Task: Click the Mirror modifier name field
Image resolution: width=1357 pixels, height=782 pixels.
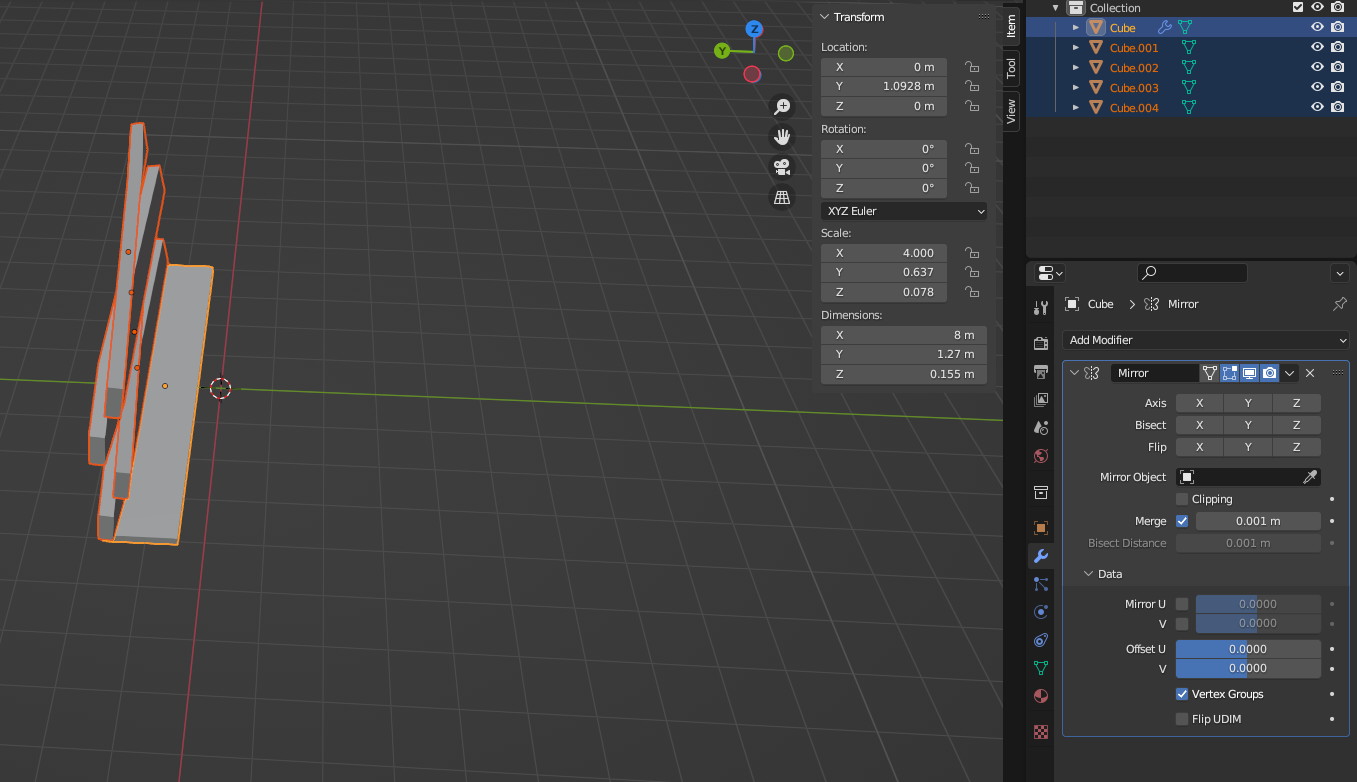Action: pyautogui.click(x=1154, y=373)
